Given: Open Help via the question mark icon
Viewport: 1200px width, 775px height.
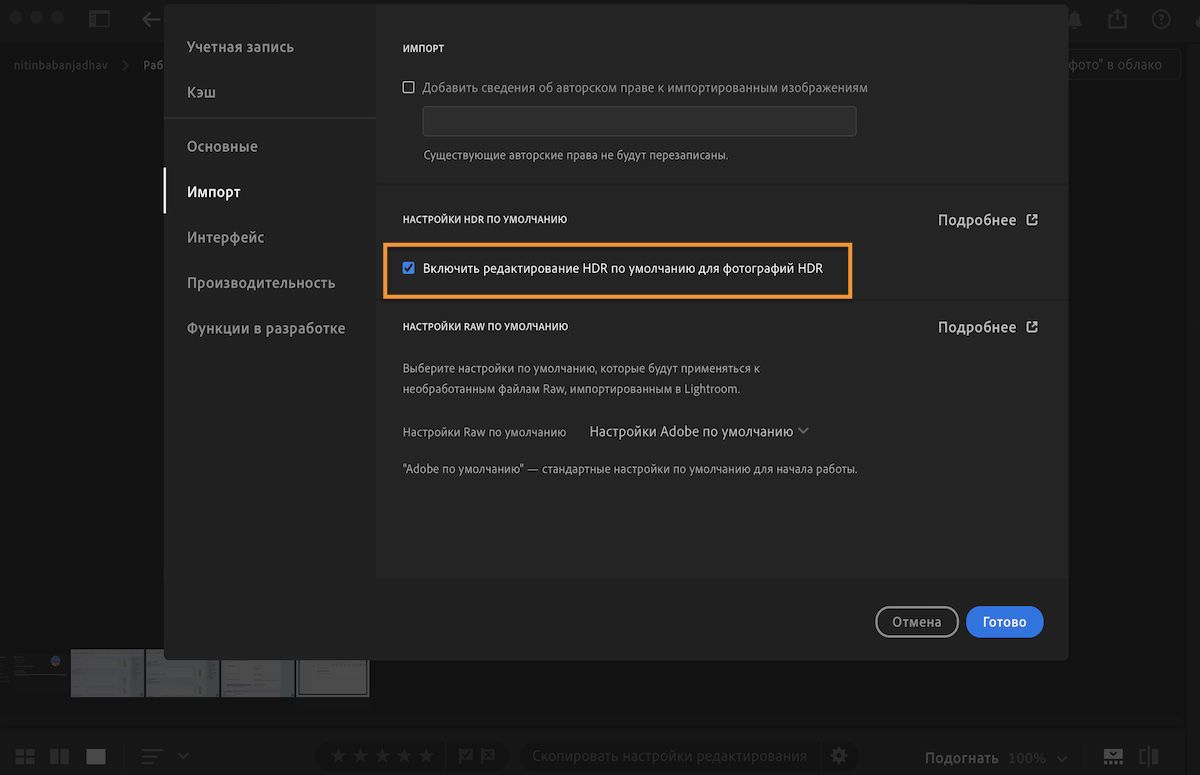Looking at the screenshot, I should (x=1161, y=18).
